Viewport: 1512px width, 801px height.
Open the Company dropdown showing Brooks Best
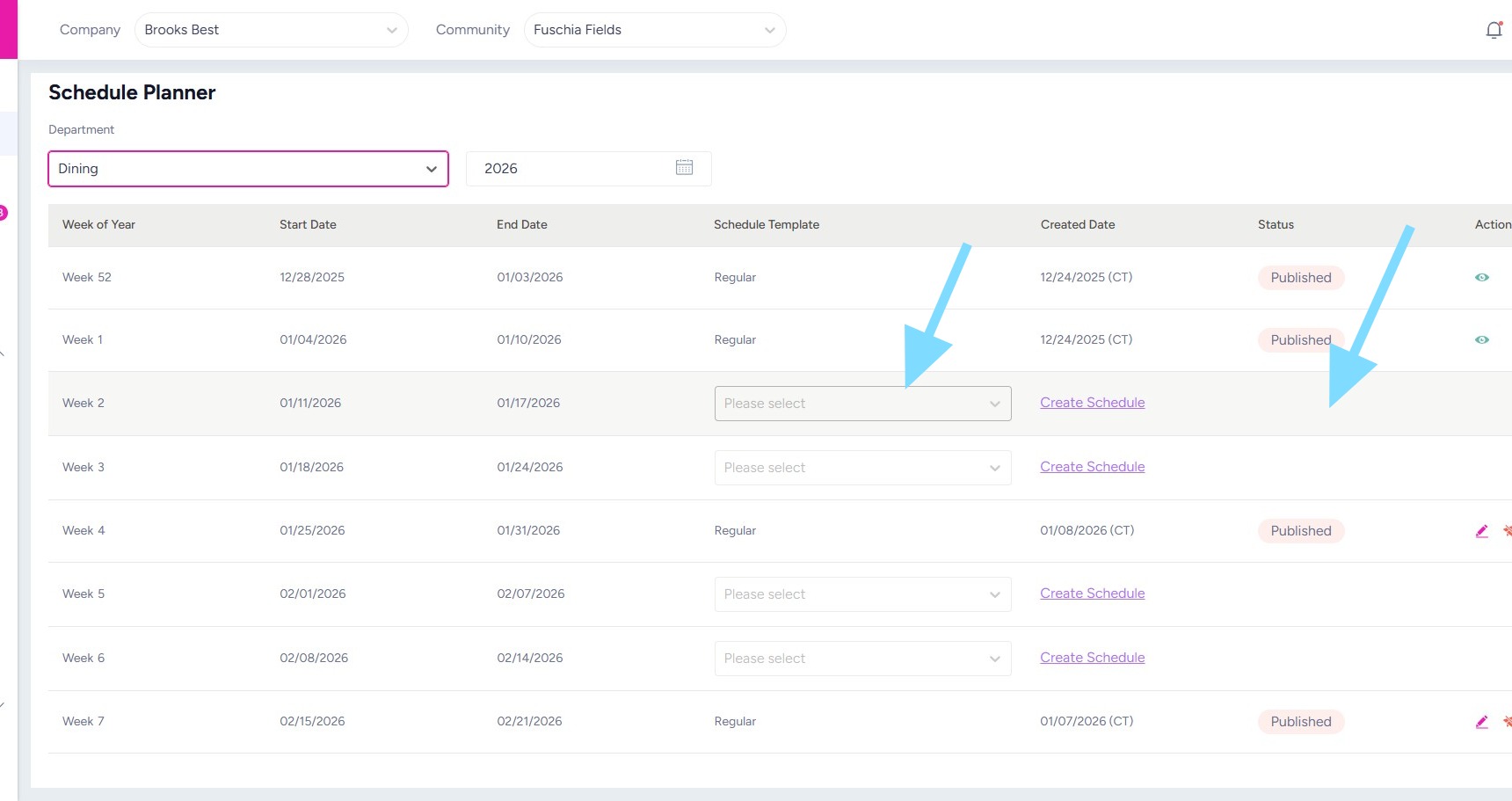(271, 30)
